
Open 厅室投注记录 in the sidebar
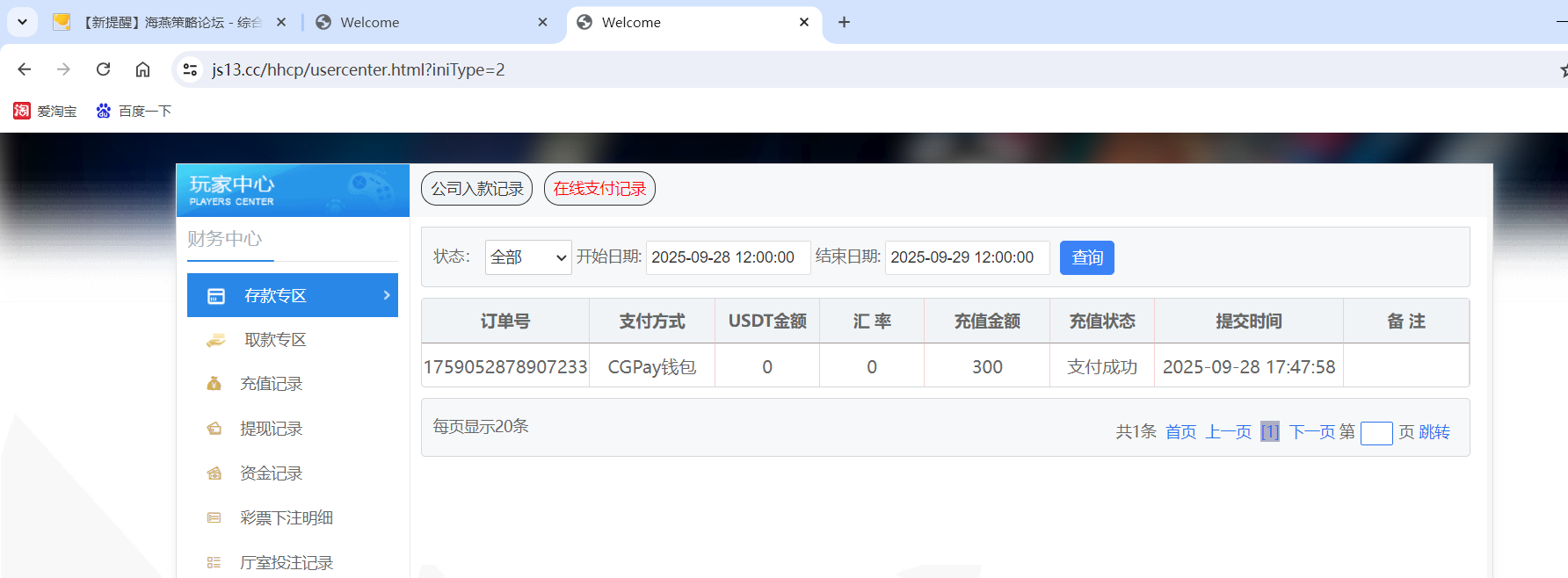[x=286, y=563]
